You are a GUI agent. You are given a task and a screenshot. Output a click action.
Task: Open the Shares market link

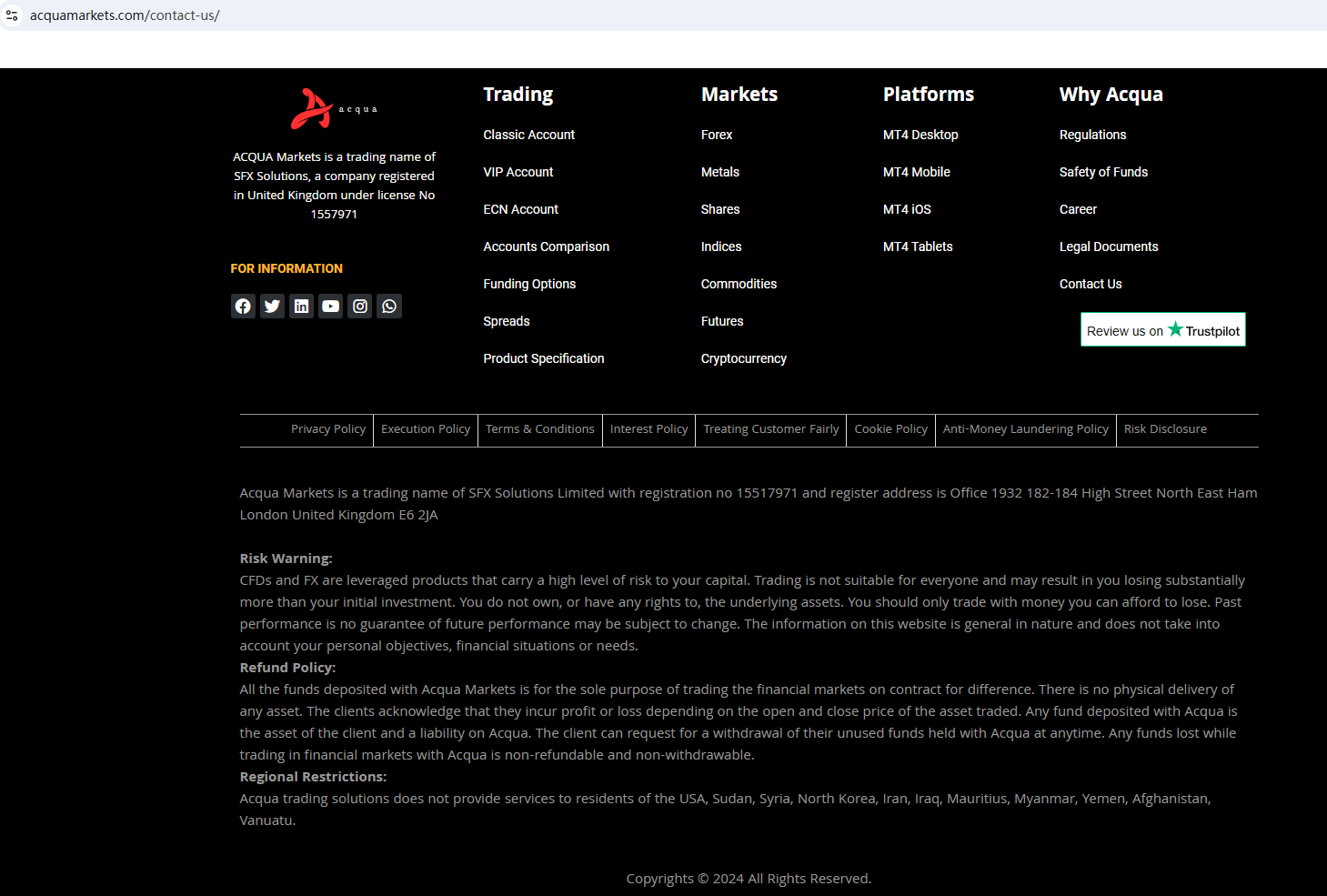point(720,209)
